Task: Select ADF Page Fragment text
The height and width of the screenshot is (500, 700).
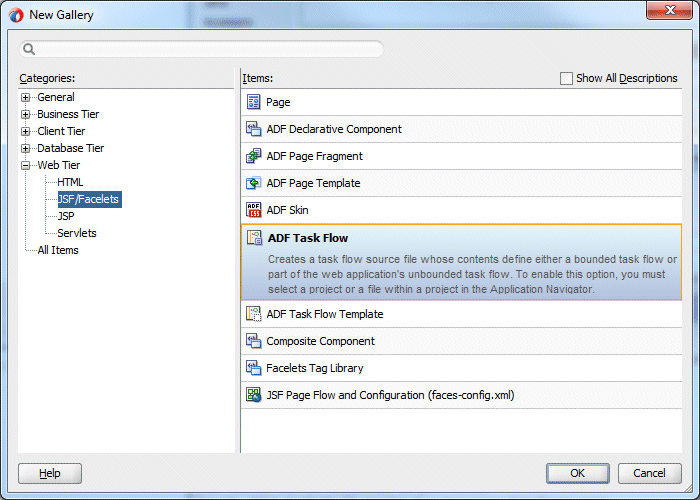Action: (x=314, y=156)
